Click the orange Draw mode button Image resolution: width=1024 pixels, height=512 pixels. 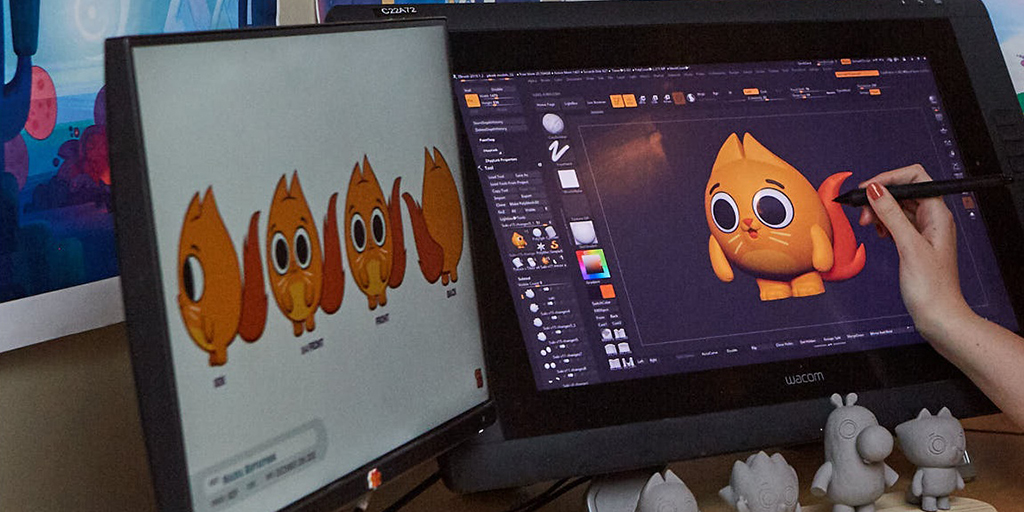[629, 100]
